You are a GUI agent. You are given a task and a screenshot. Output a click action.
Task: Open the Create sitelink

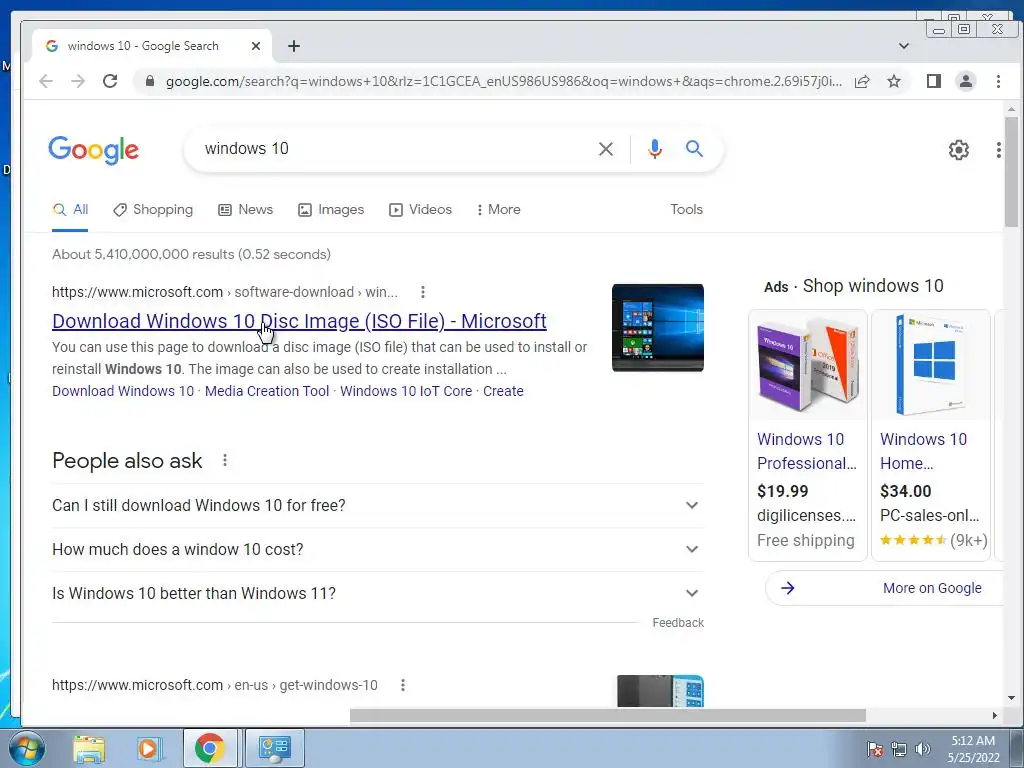[x=504, y=391]
